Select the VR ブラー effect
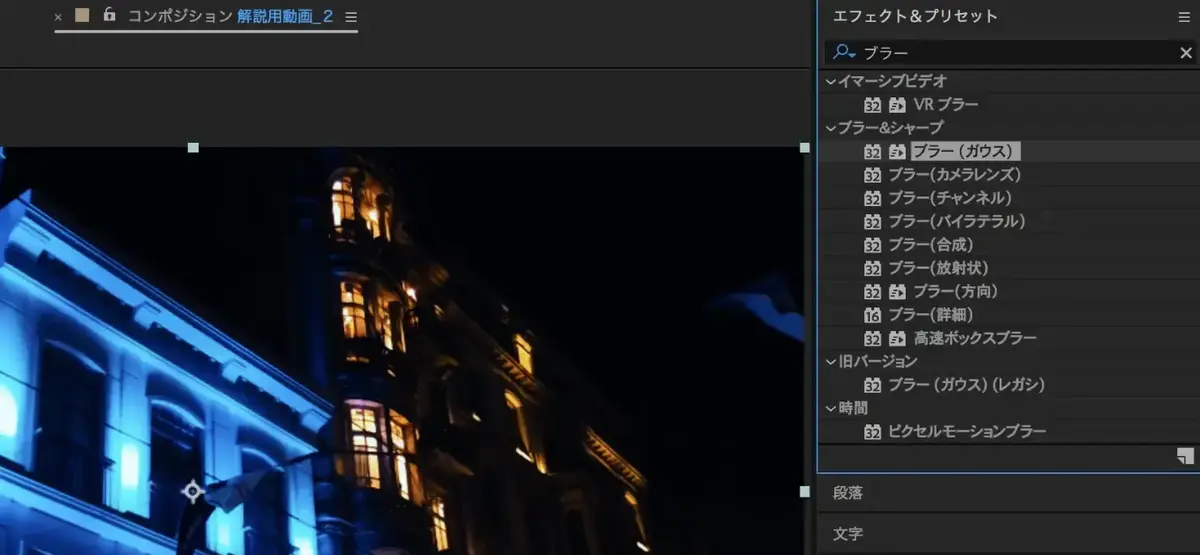 [x=945, y=104]
